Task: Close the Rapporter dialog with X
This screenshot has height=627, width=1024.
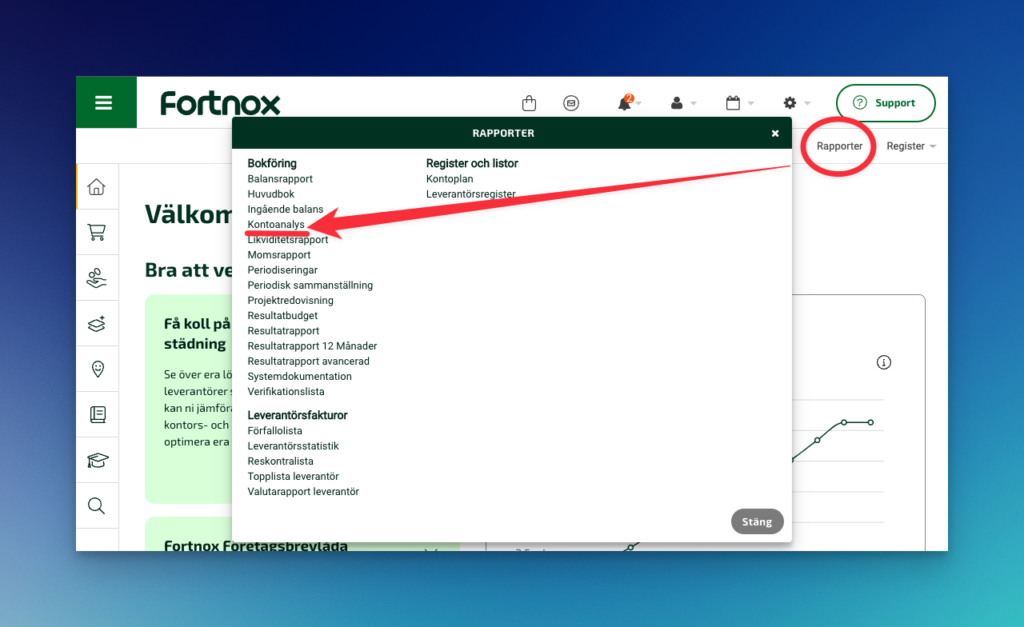Action: (775, 133)
